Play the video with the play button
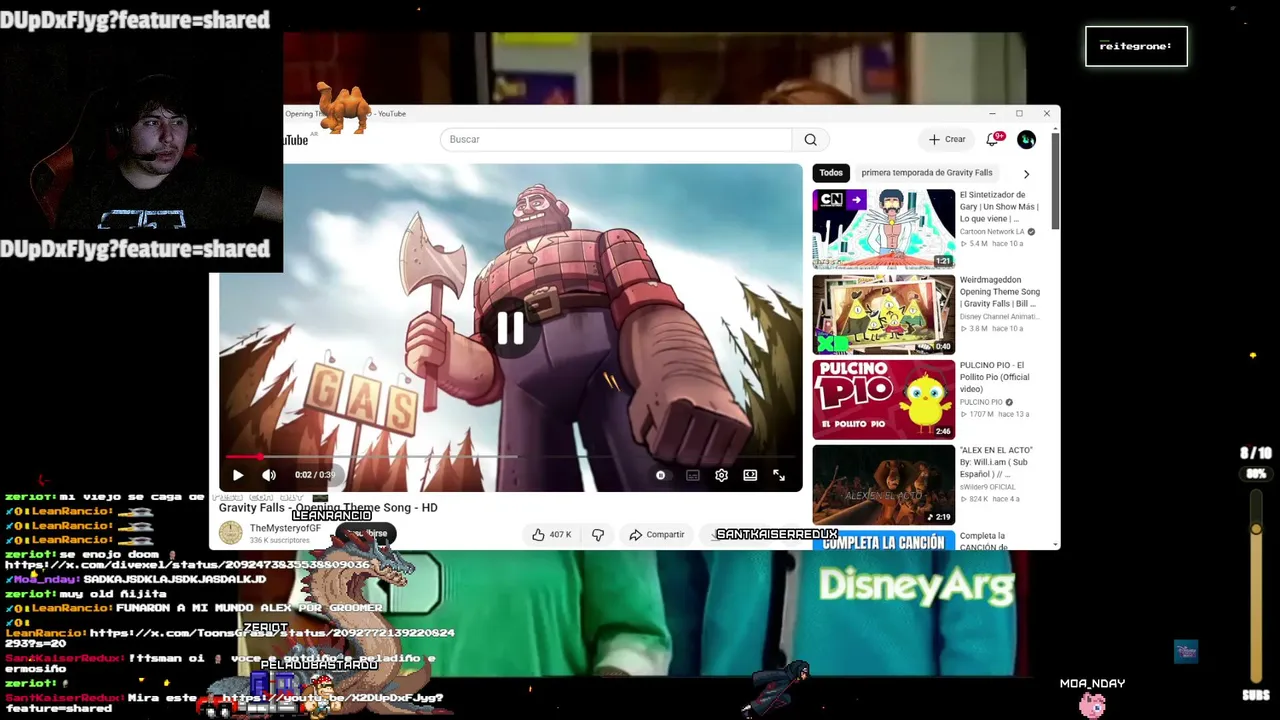1280x720 pixels. [x=238, y=475]
